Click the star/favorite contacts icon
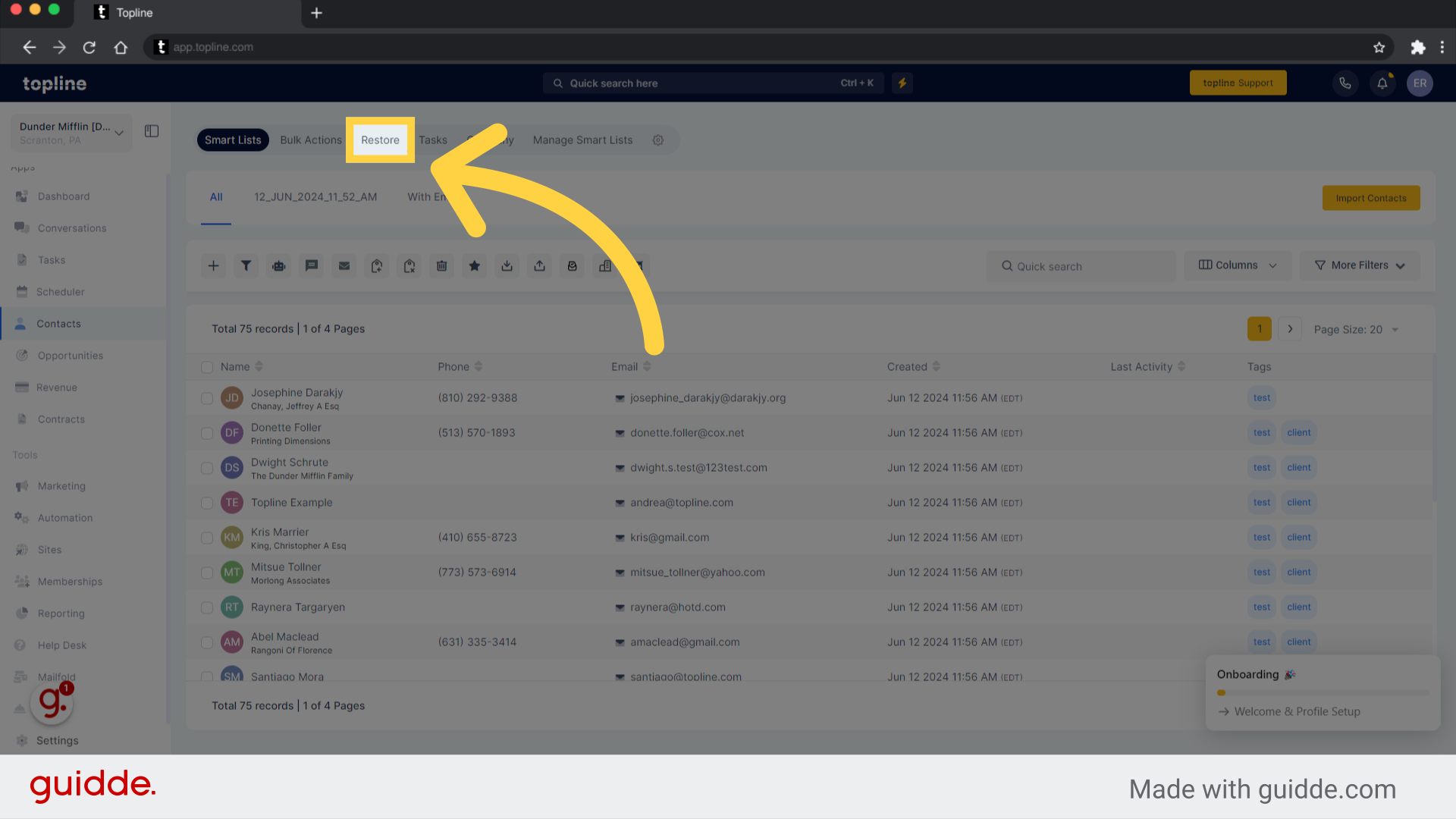Image resolution: width=1456 pixels, height=819 pixels. [x=475, y=265]
